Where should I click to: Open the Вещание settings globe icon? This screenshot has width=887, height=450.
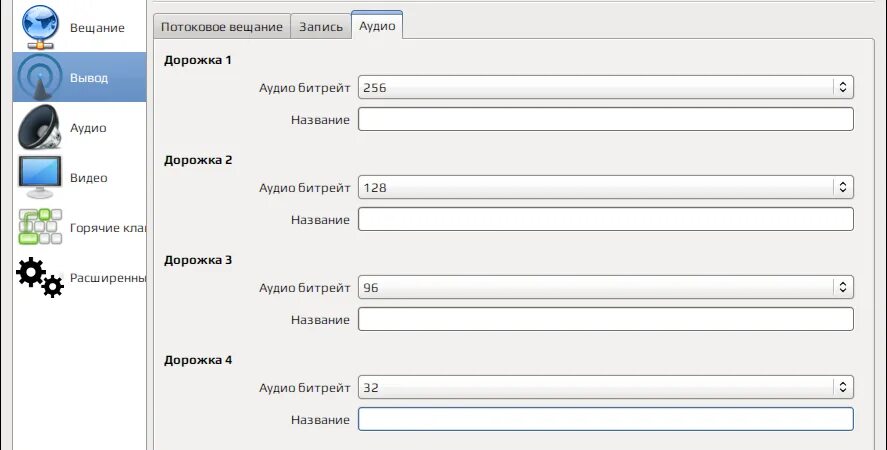(x=40, y=27)
